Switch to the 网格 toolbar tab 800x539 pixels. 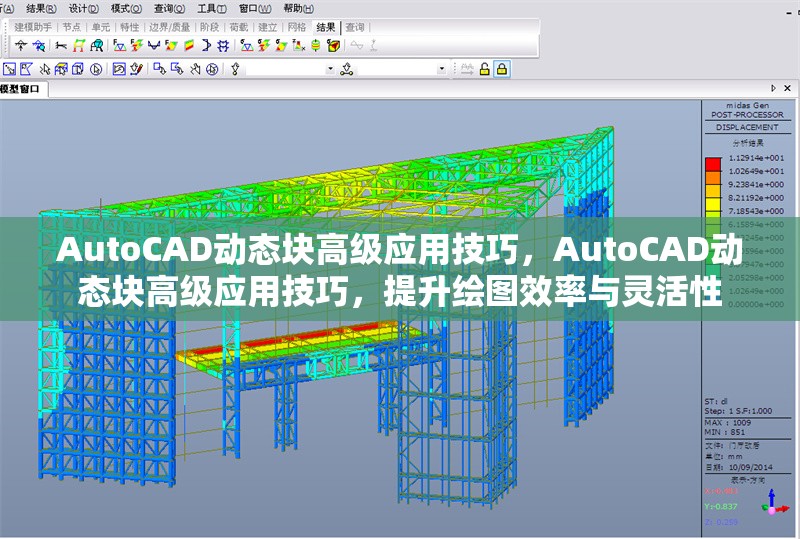pyautogui.click(x=296, y=27)
